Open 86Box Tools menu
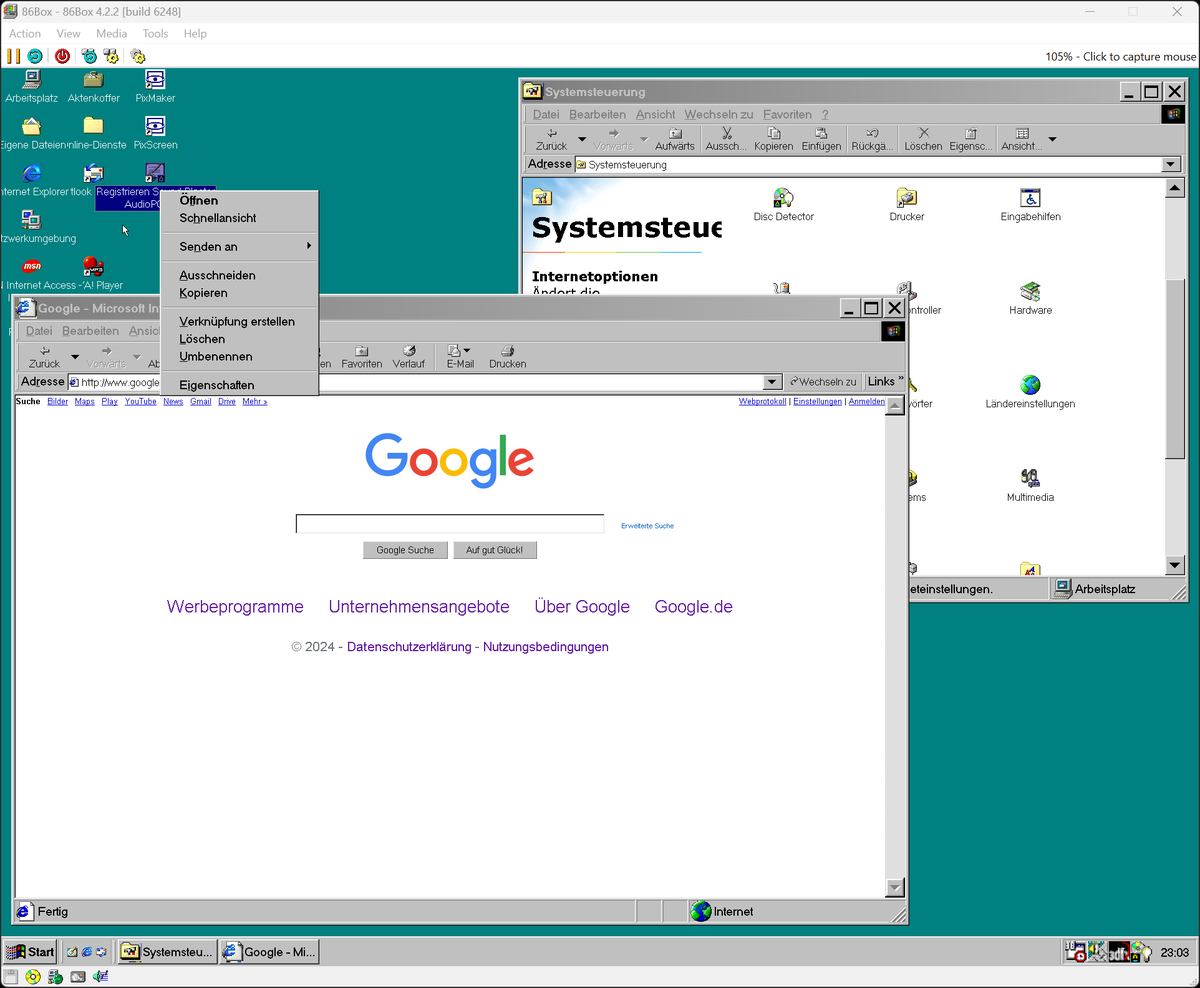Image resolution: width=1200 pixels, height=988 pixels. (155, 33)
